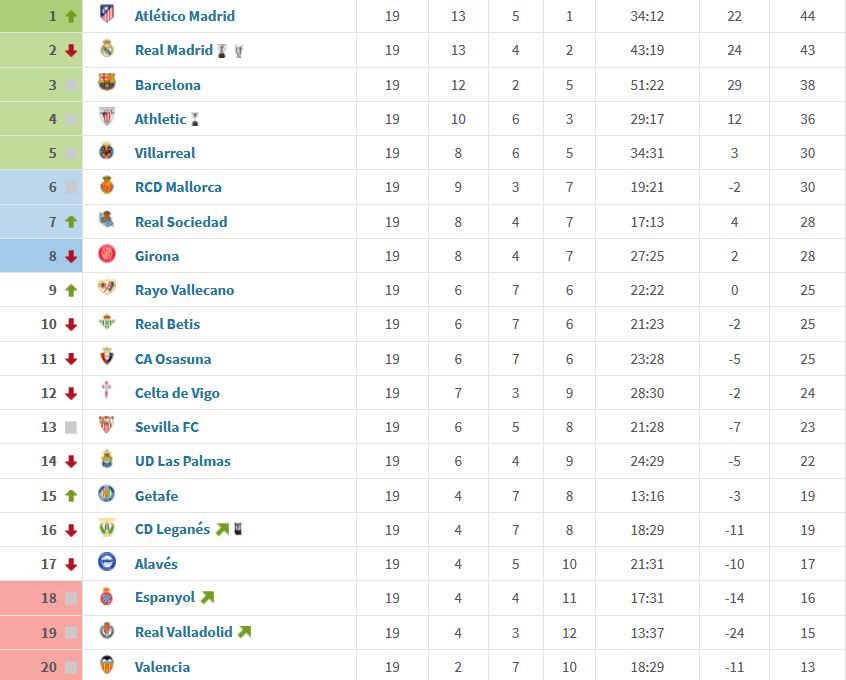Open the RCD Mallorca team page
This screenshot has width=846, height=680.
pos(178,187)
